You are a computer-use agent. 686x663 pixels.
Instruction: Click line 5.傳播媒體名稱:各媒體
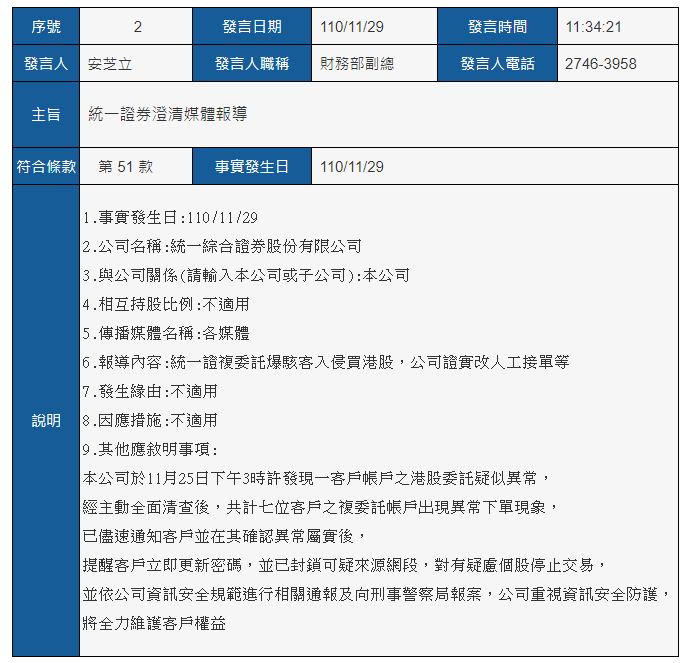point(166,333)
